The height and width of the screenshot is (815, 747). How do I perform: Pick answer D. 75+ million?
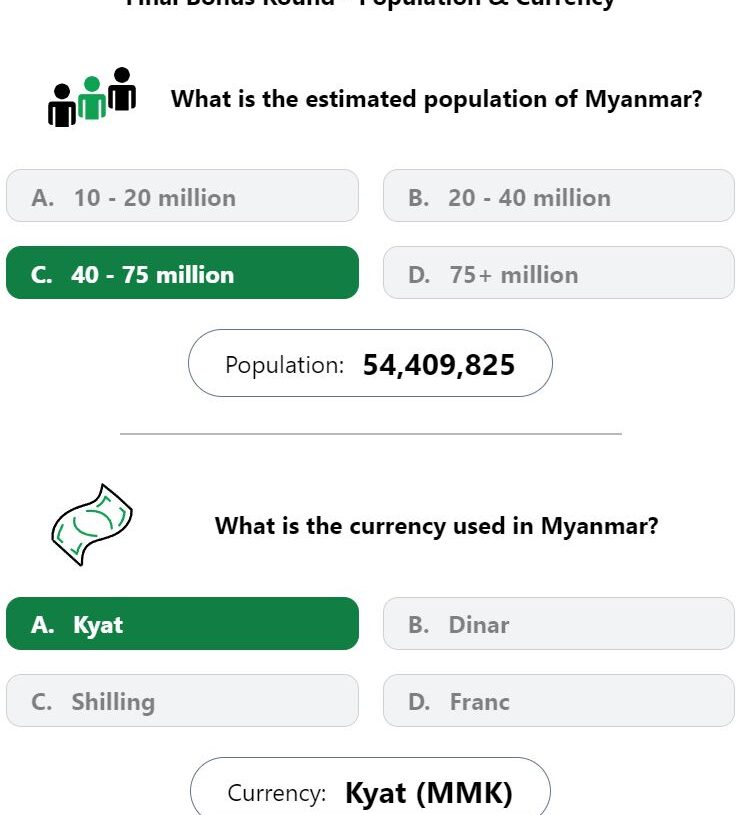pyautogui.click(x=558, y=273)
